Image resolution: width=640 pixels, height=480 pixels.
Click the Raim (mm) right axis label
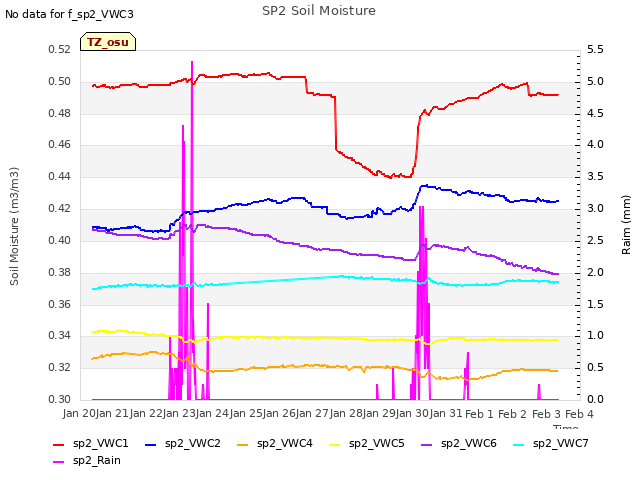pyautogui.click(x=626, y=225)
